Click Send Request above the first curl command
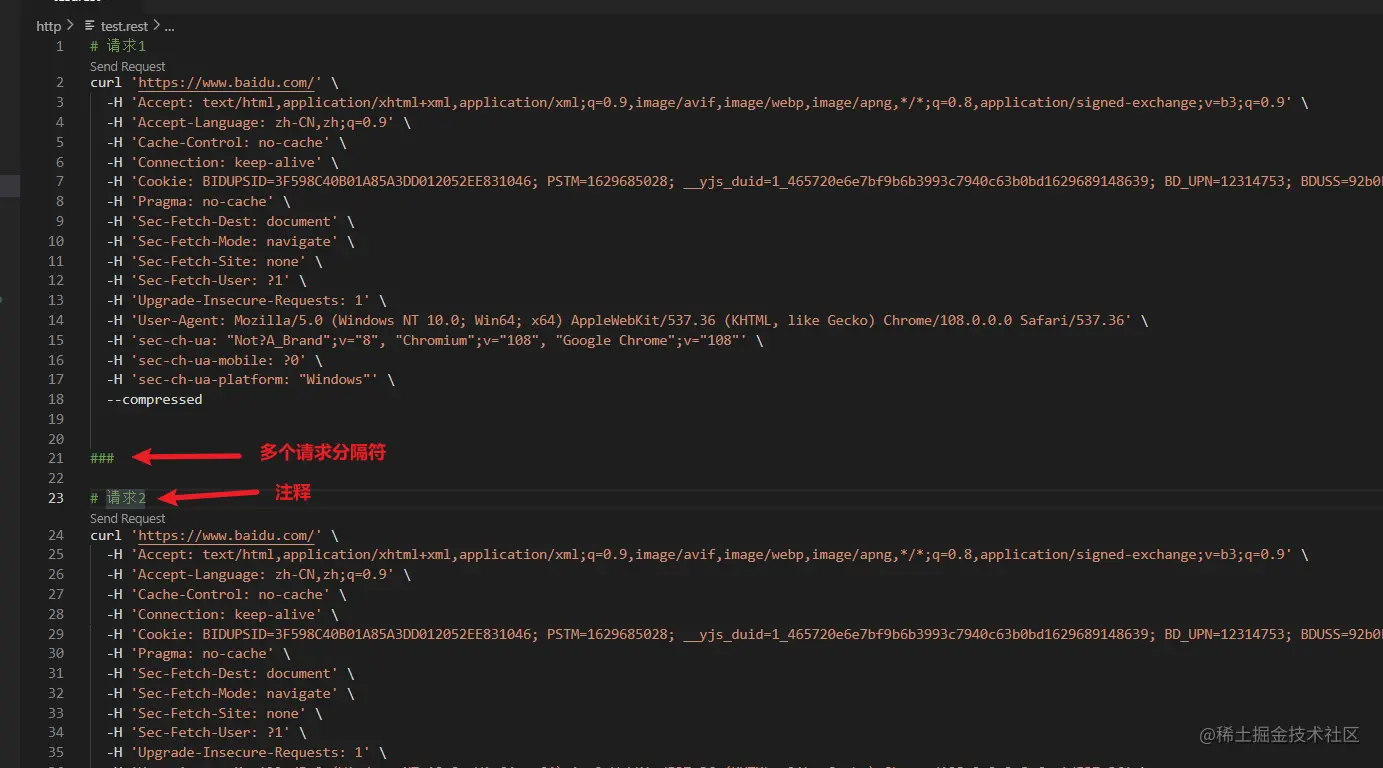Viewport: 1383px width, 768px height. 127,66
